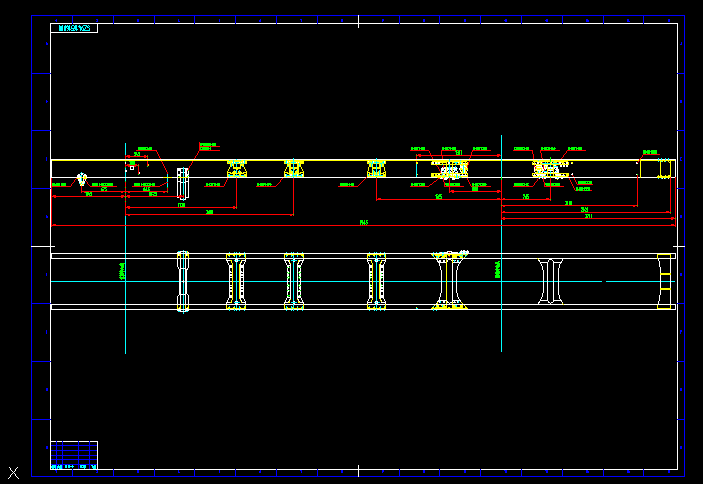This screenshot has width=703, height=484.
Task: Select the third crossmember in plan view
Action: point(294,282)
